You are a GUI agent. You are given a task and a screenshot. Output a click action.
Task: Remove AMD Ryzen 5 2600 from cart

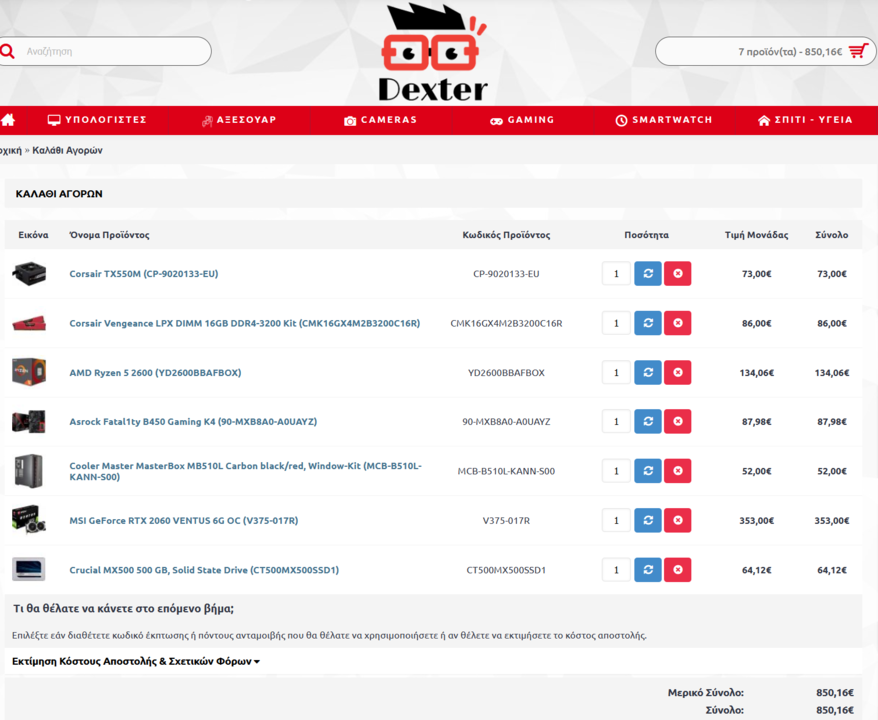678,372
